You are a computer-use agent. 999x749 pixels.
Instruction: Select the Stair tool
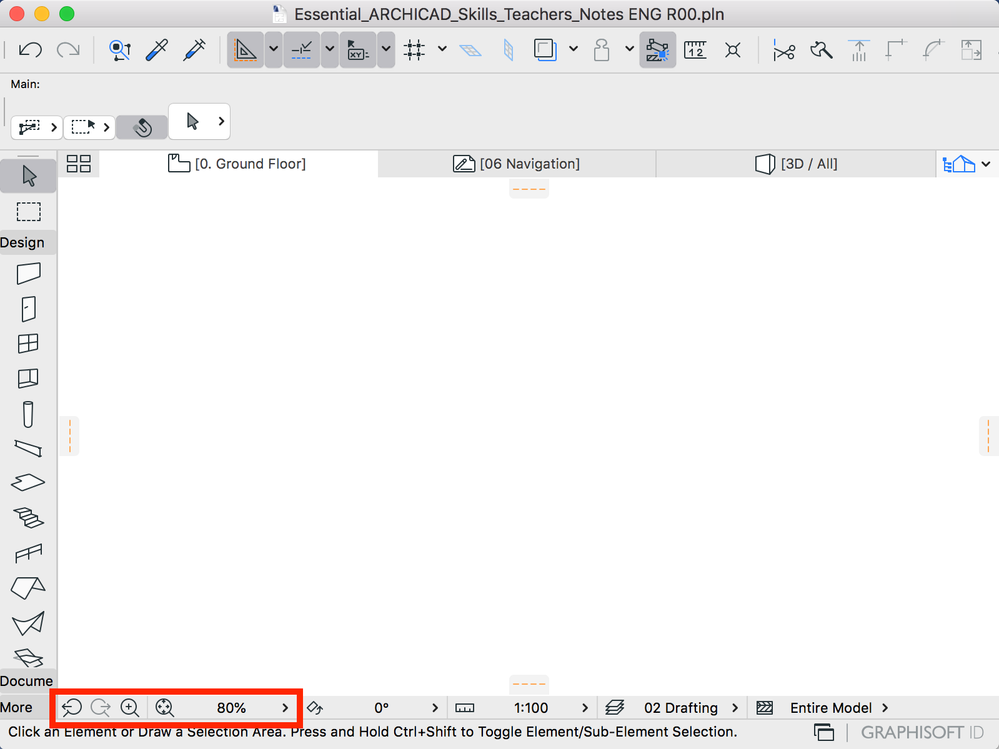pyautogui.click(x=28, y=518)
